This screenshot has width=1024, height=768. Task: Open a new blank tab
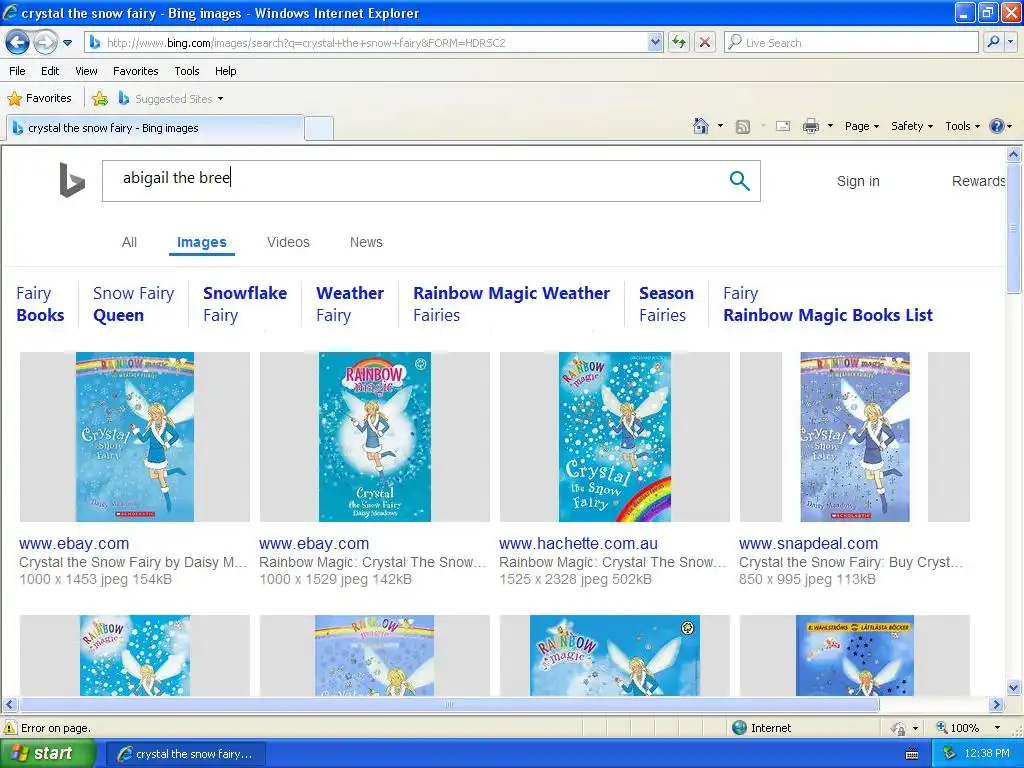tap(319, 128)
